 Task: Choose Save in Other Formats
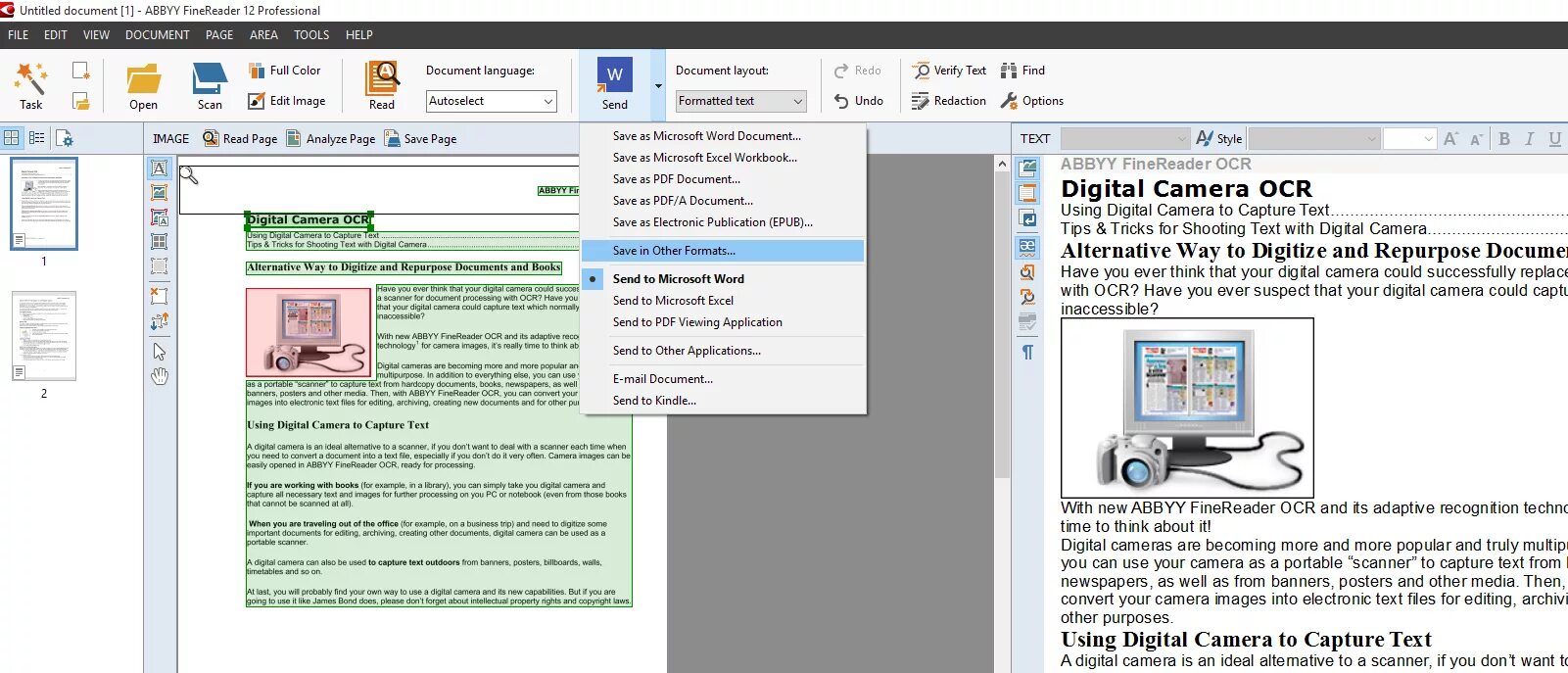click(x=723, y=251)
